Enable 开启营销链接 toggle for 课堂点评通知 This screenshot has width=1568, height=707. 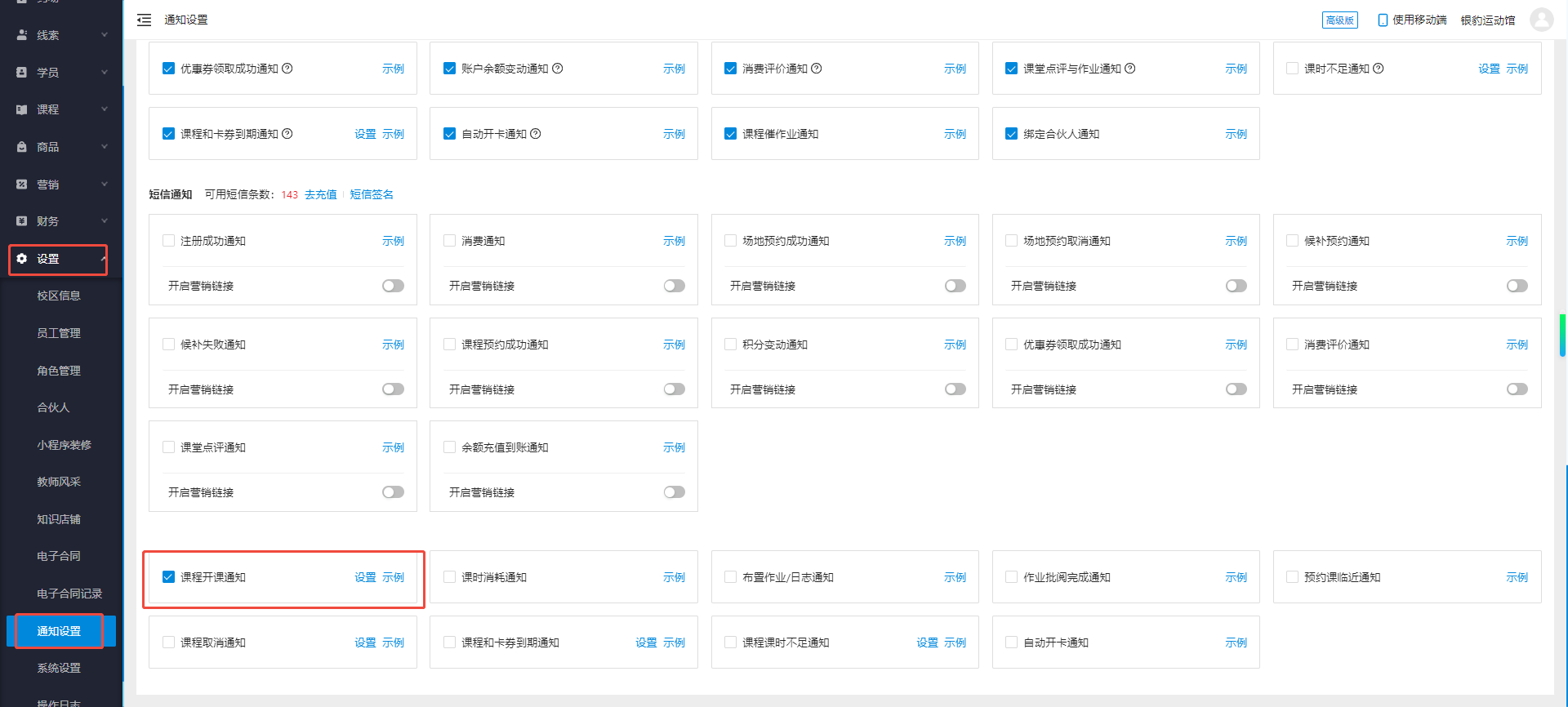(x=394, y=492)
